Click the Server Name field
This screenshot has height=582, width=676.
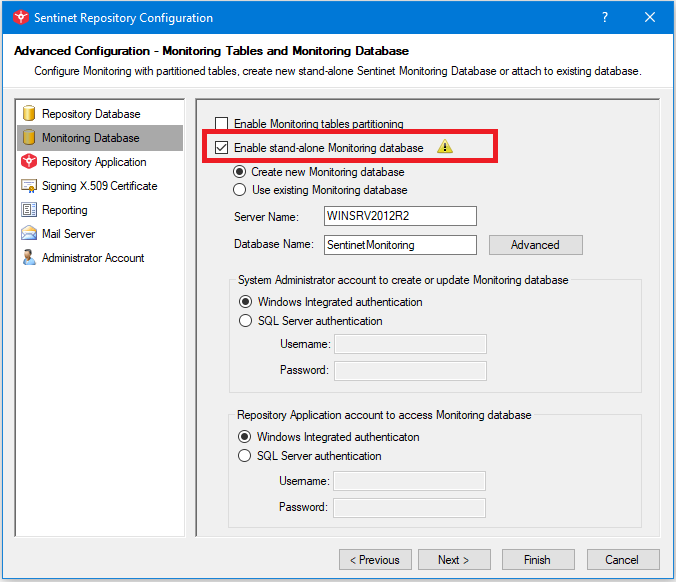(400, 216)
